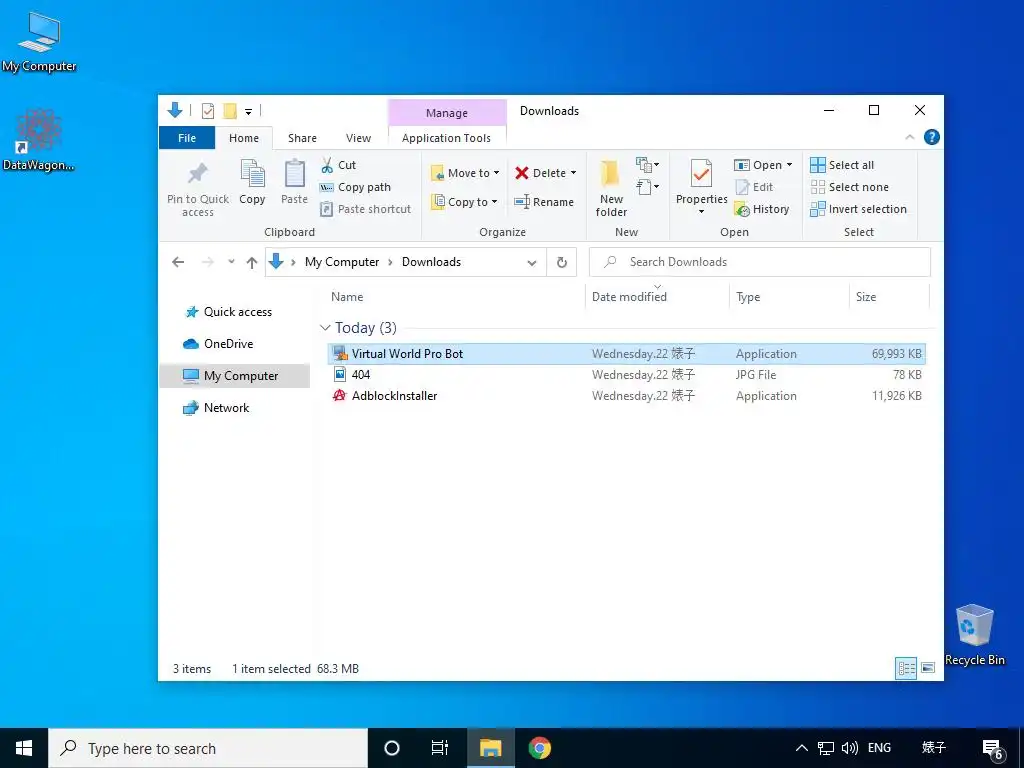This screenshot has height=768, width=1024.
Task: Switch to the Share ribbon tab
Action: pos(302,138)
